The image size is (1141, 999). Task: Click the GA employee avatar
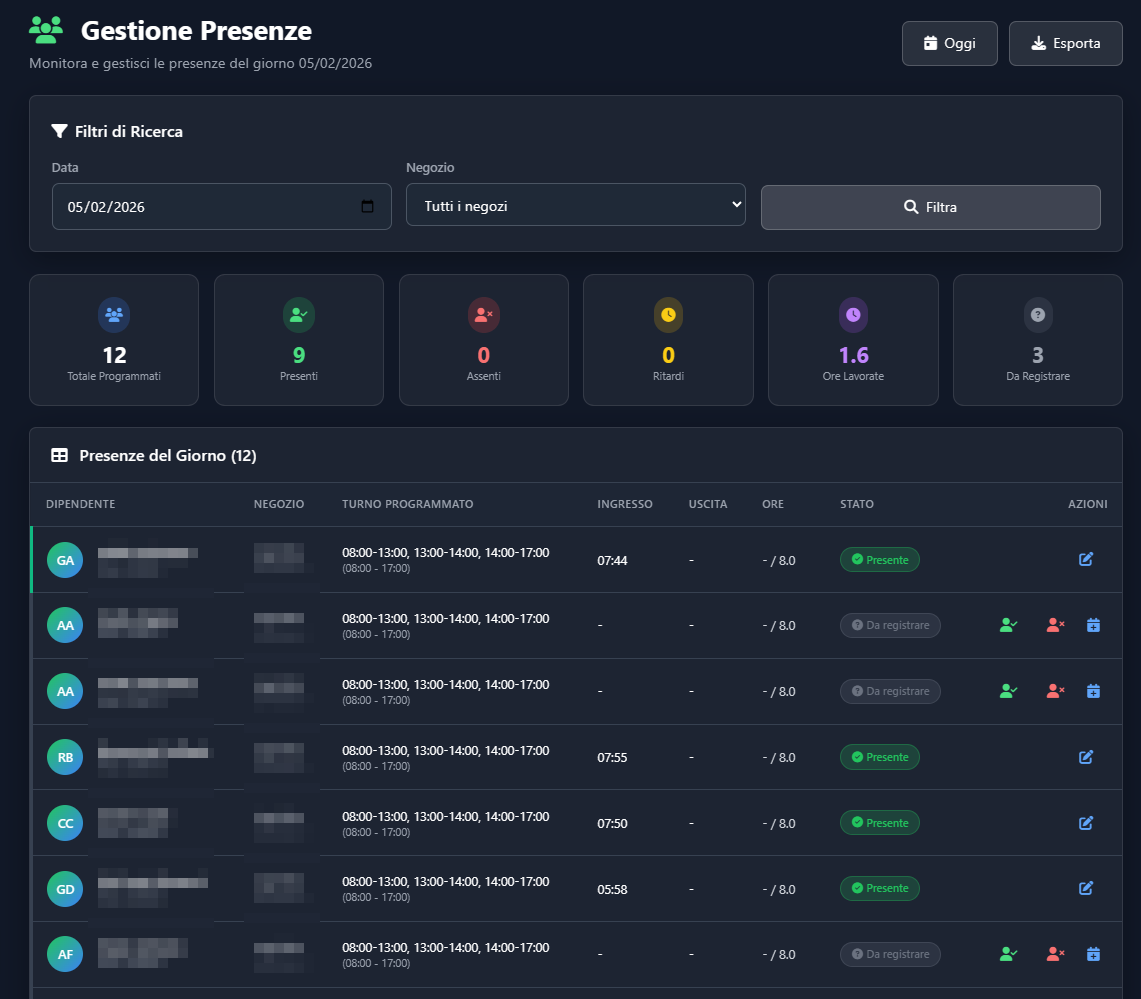tap(65, 560)
